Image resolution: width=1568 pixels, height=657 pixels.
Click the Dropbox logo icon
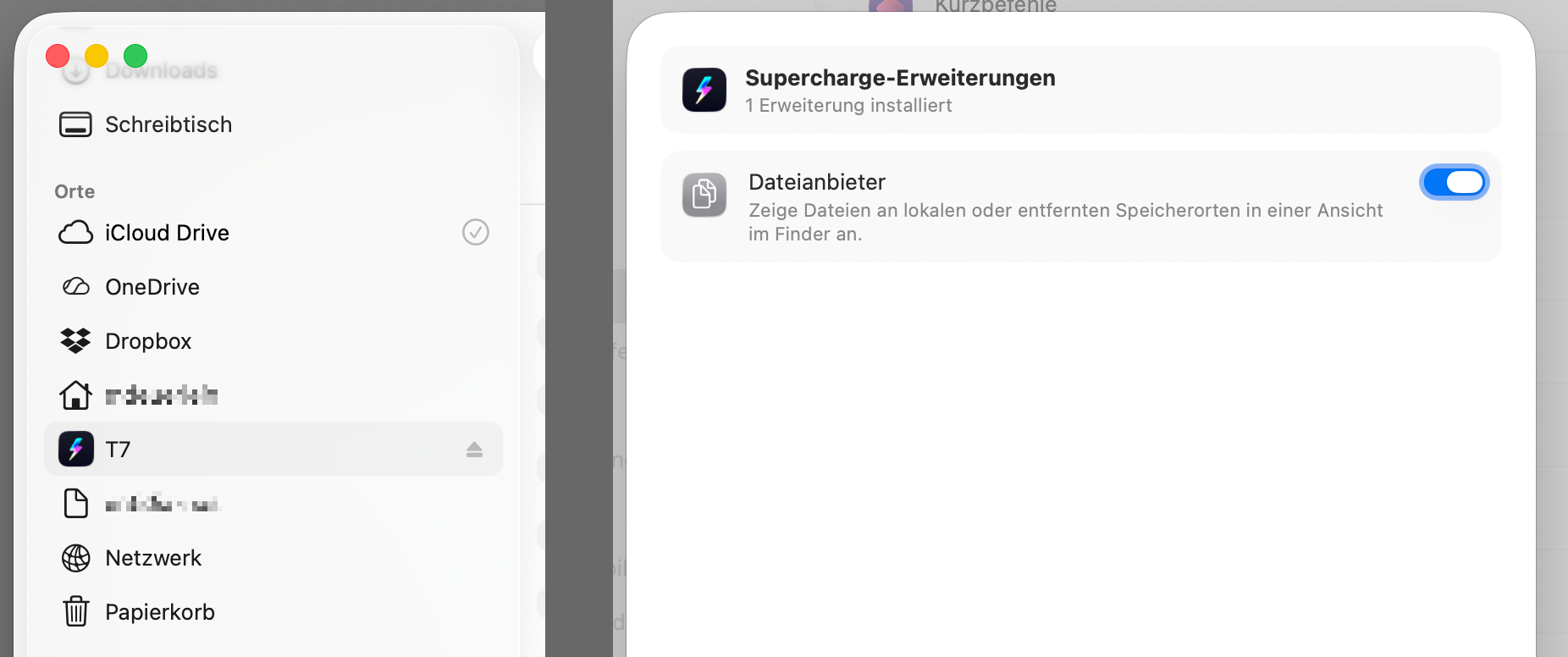point(76,340)
